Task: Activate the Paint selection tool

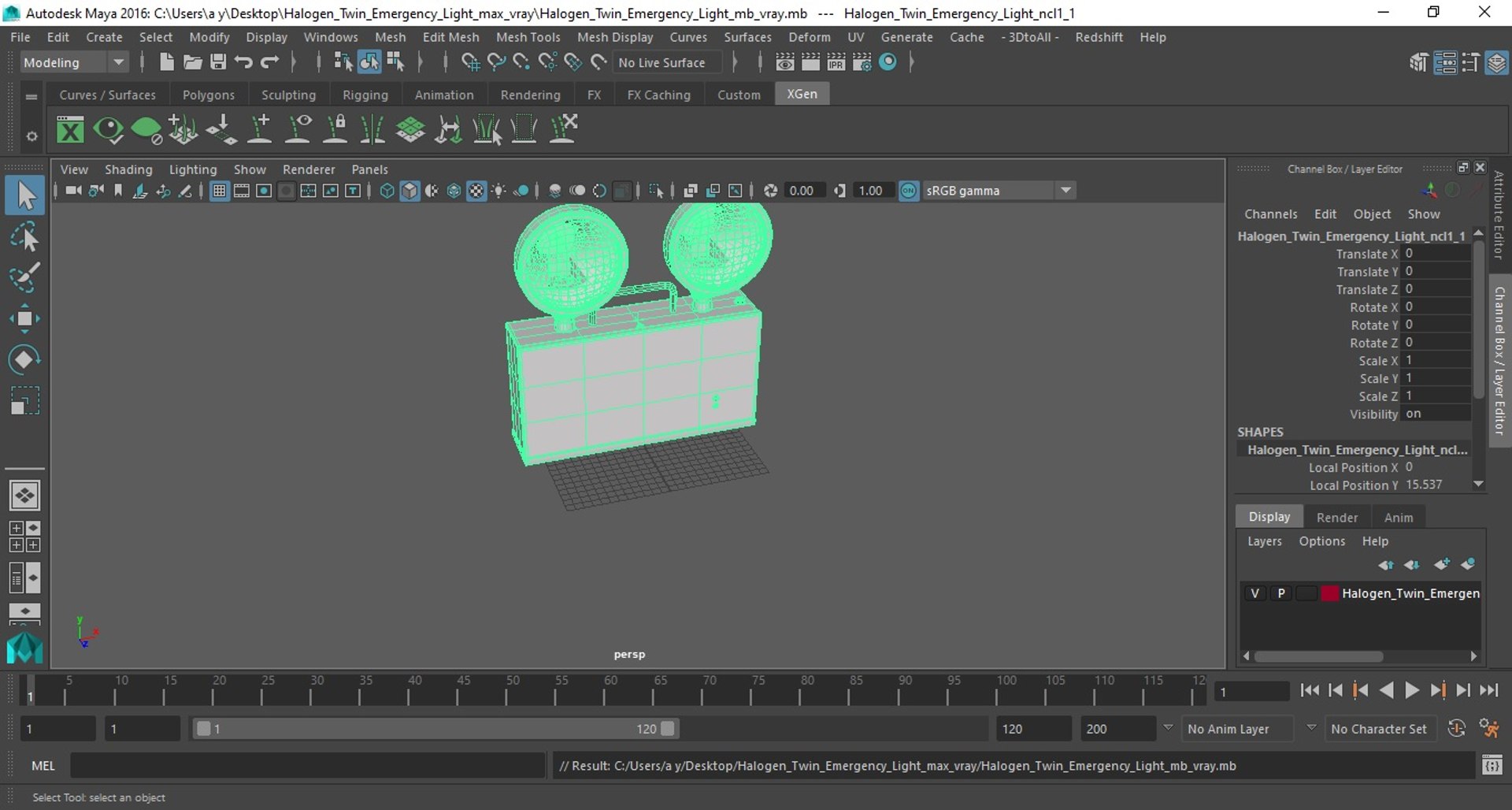Action: pyautogui.click(x=24, y=277)
